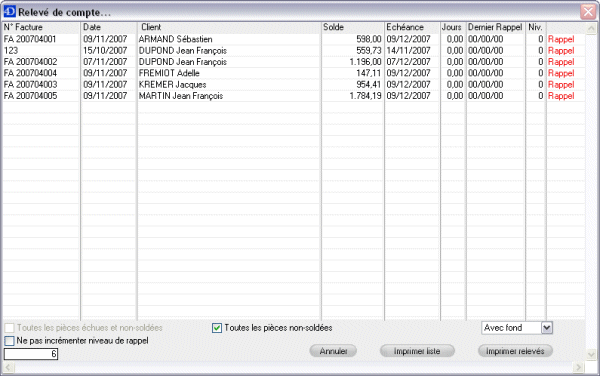This screenshot has height=376, width=600.
Task: Click the balance 1.784,19
Action: (365, 96)
